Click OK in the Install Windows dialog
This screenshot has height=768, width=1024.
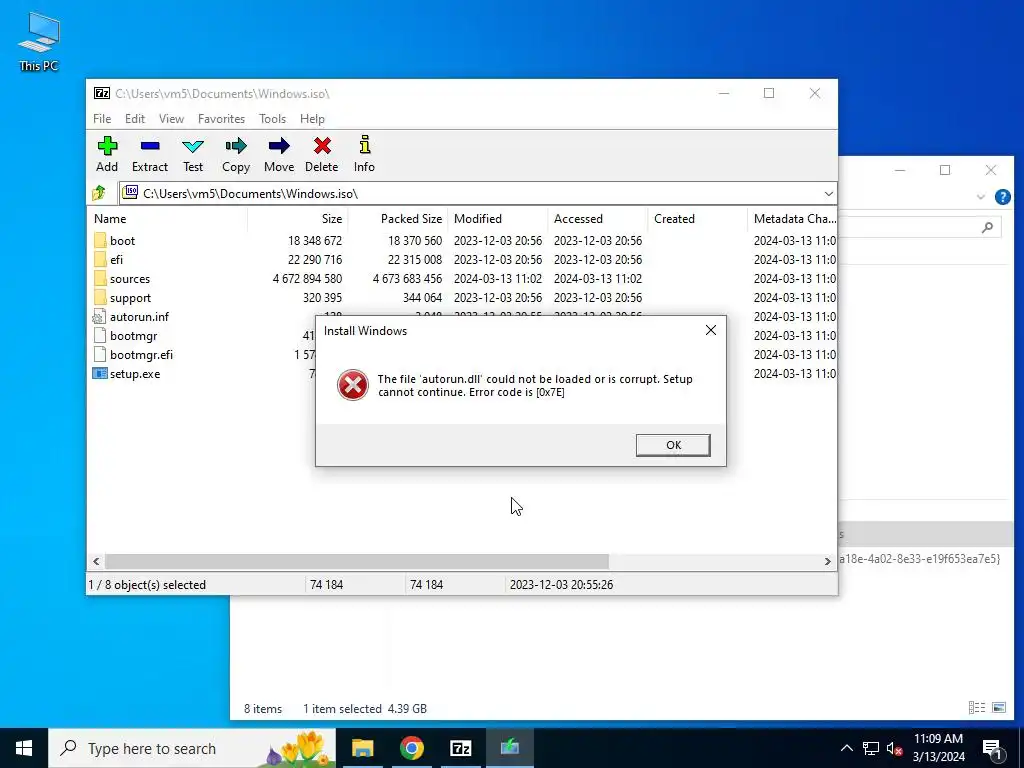tap(673, 445)
